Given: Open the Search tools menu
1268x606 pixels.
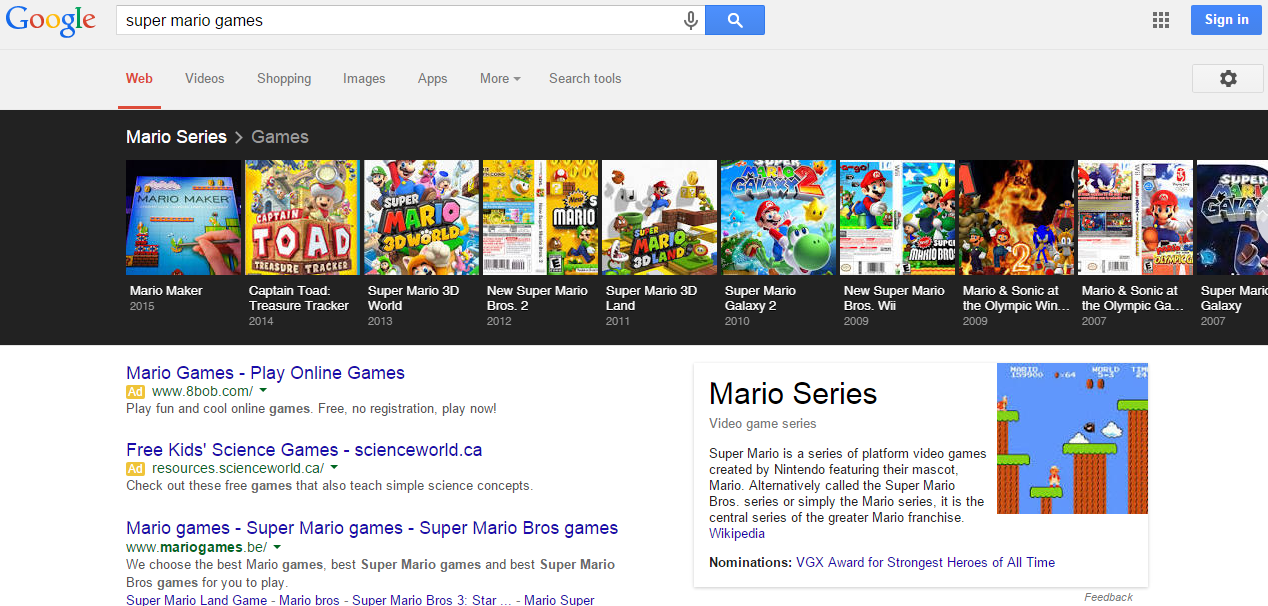Looking at the screenshot, I should pos(585,78).
